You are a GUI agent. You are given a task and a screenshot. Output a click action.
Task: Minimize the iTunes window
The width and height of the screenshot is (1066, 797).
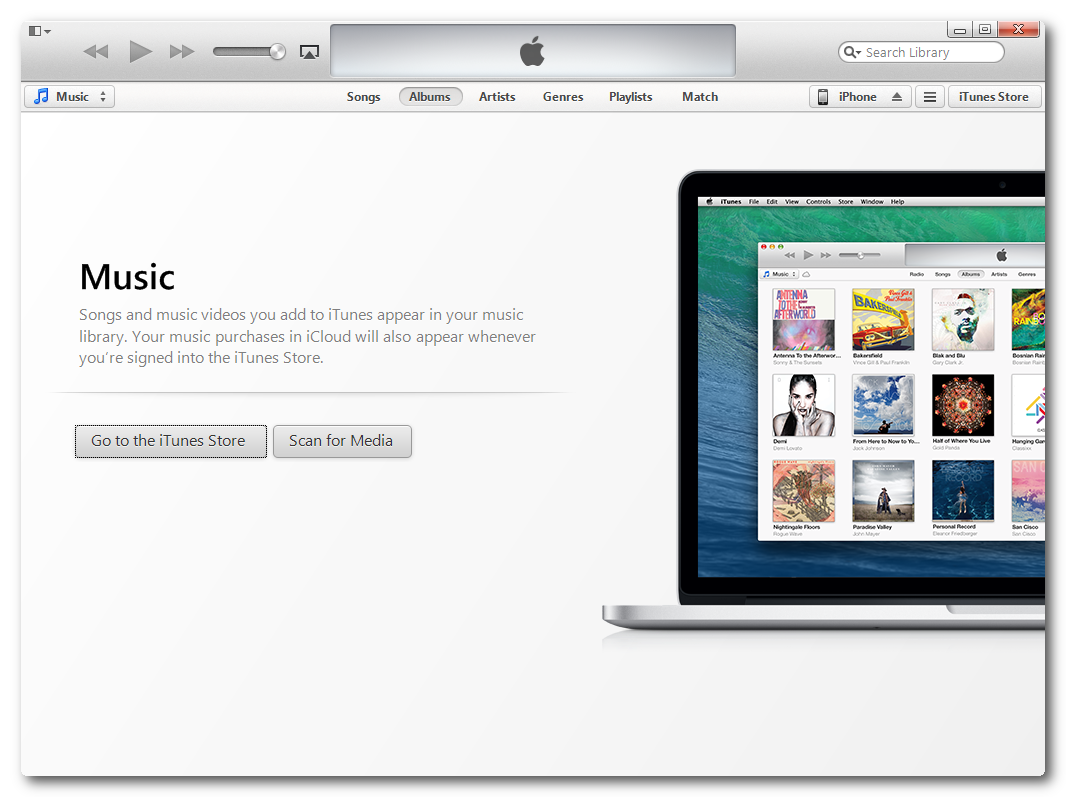pyautogui.click(x=959, y=29)
